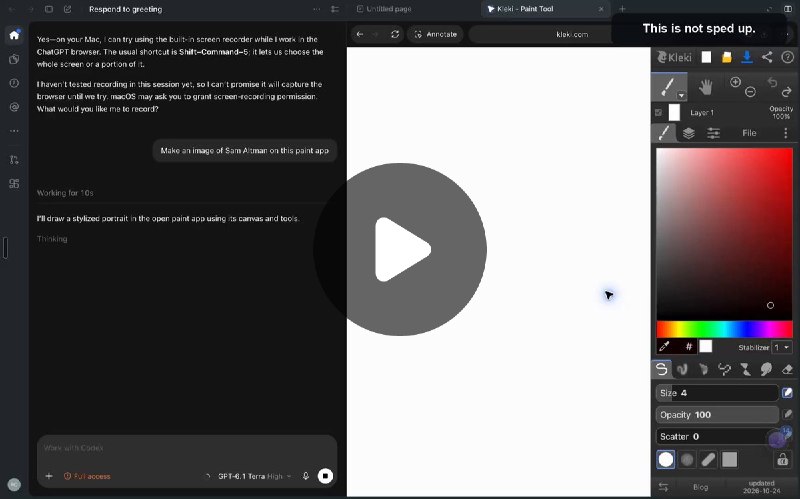Select the Pixel brush type

tap(724, 369)
